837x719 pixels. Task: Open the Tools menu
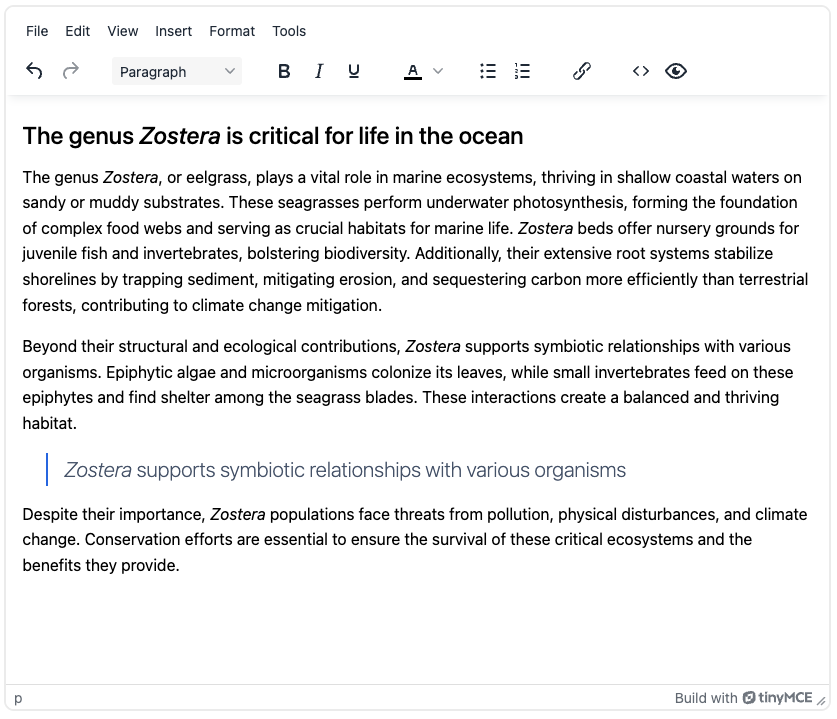(x=289, y=31)
